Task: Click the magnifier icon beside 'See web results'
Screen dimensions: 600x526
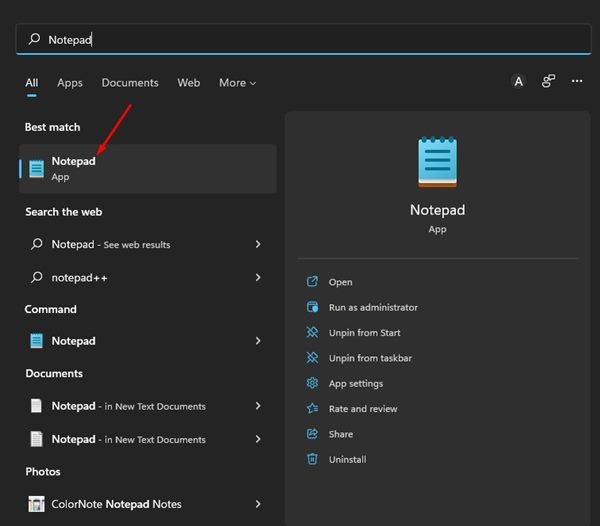Action: tap(36, 244)
